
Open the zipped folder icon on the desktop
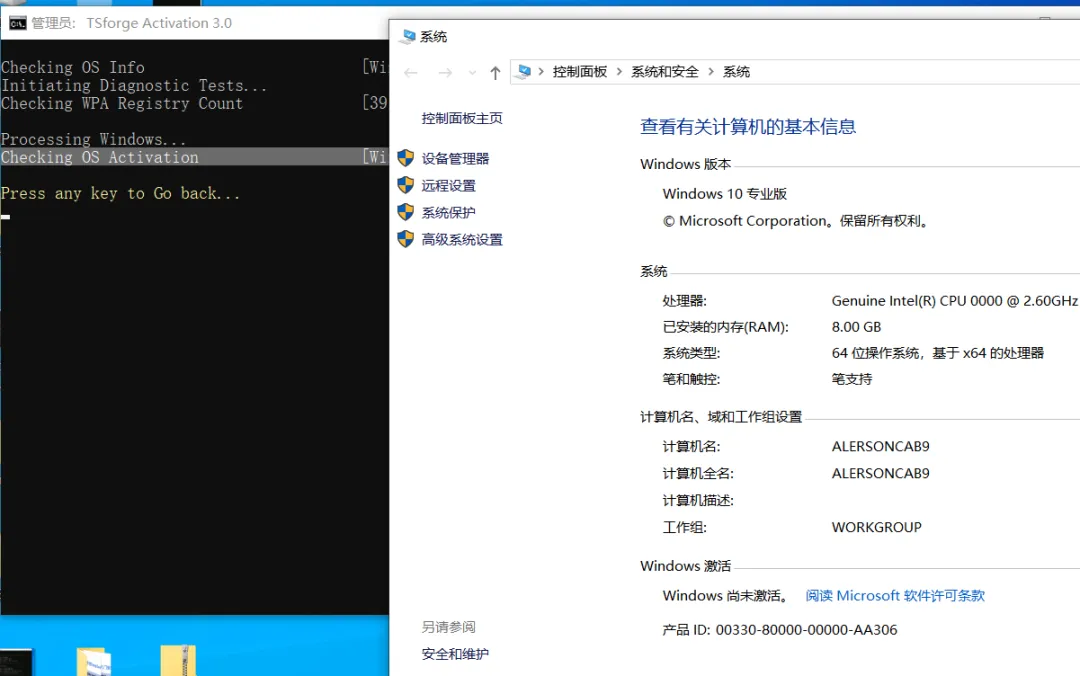pyautogui.click(x=178, y=662)
